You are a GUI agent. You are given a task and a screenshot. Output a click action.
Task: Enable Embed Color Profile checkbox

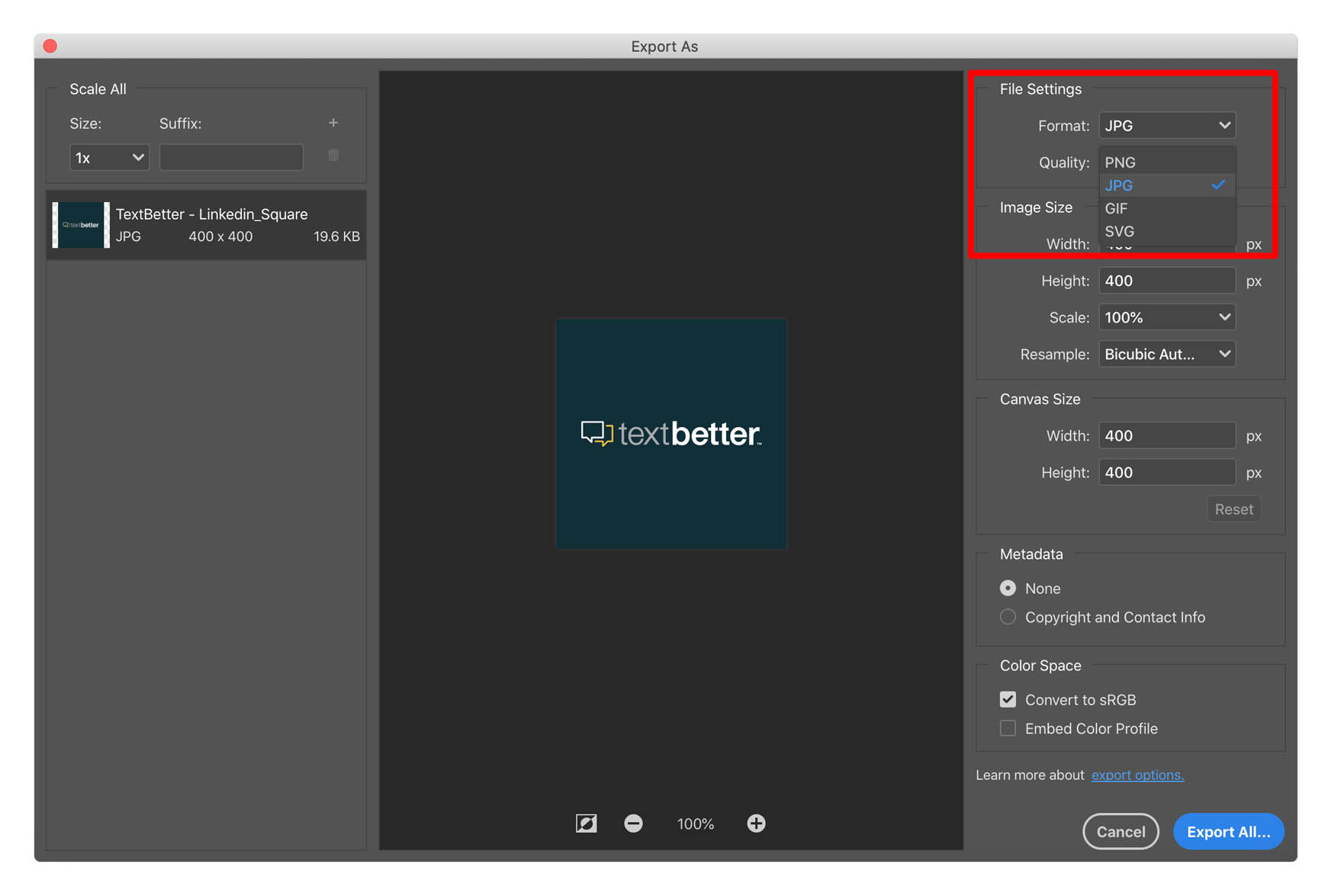(x=1008, y=728)
